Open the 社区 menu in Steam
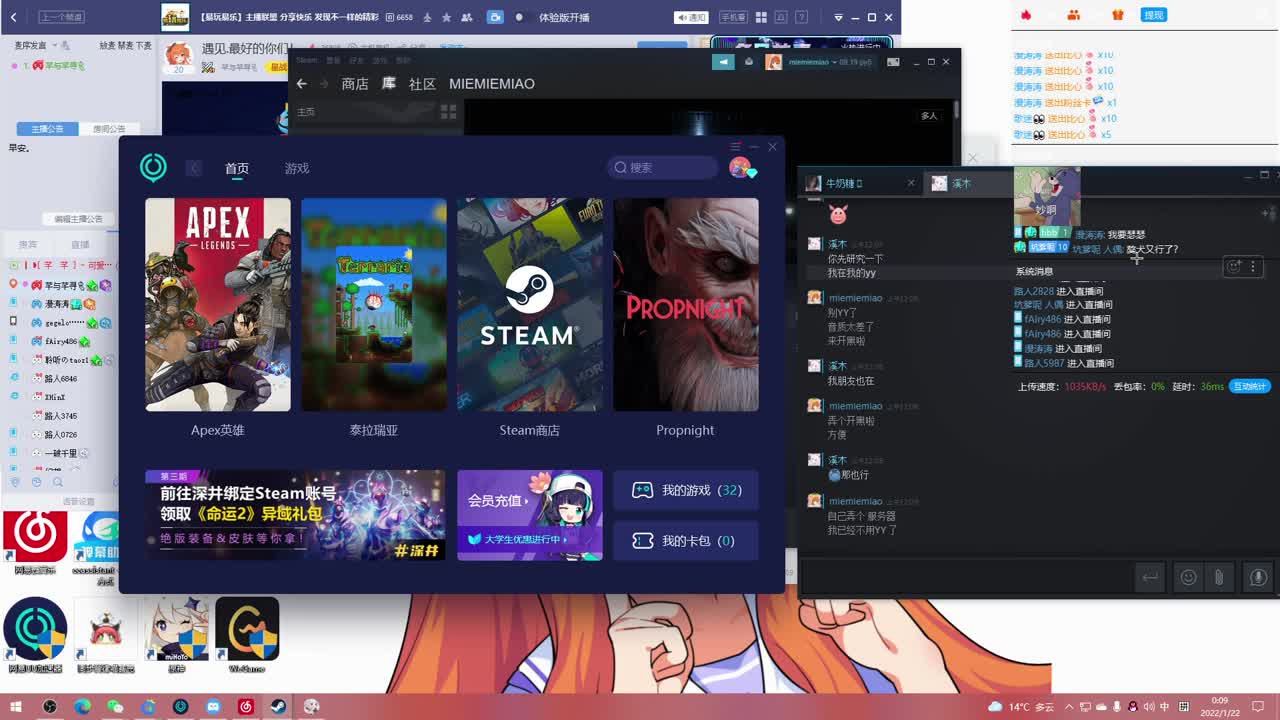Viewport: 1280px width, 720px height. [x=422, y=84]
